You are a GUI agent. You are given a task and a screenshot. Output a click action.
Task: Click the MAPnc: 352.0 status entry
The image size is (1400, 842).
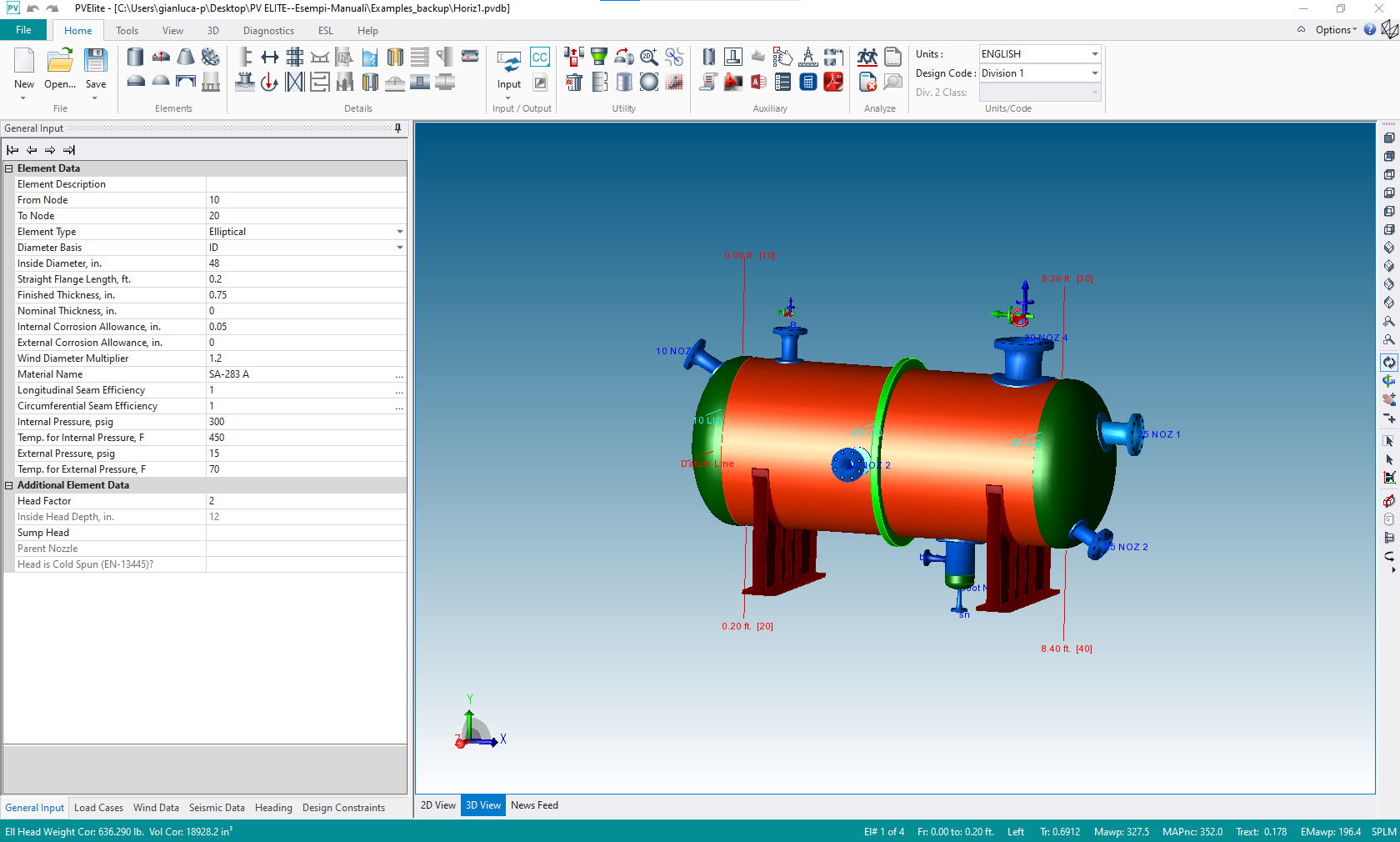[x=1192, y=832]
